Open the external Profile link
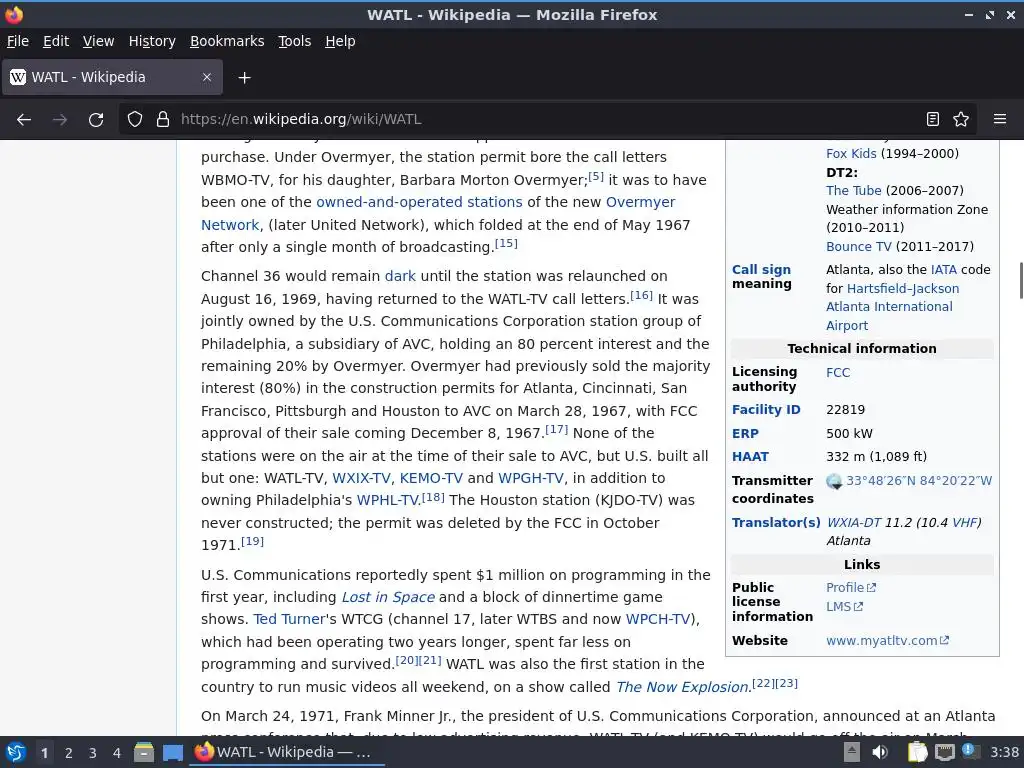1024x768 pixels. click(851, 588)
